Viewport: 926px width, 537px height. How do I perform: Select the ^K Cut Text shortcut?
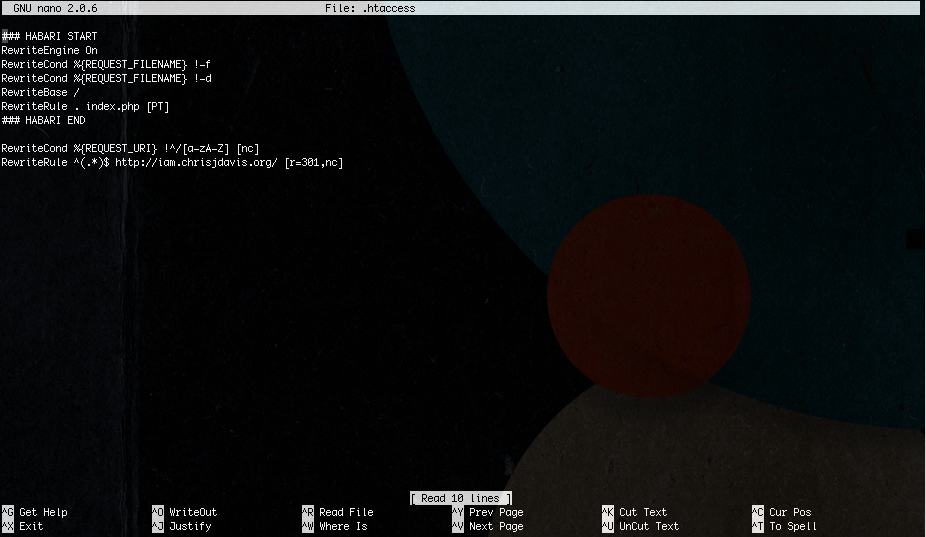pyautogui.click(x=635, y=512)
